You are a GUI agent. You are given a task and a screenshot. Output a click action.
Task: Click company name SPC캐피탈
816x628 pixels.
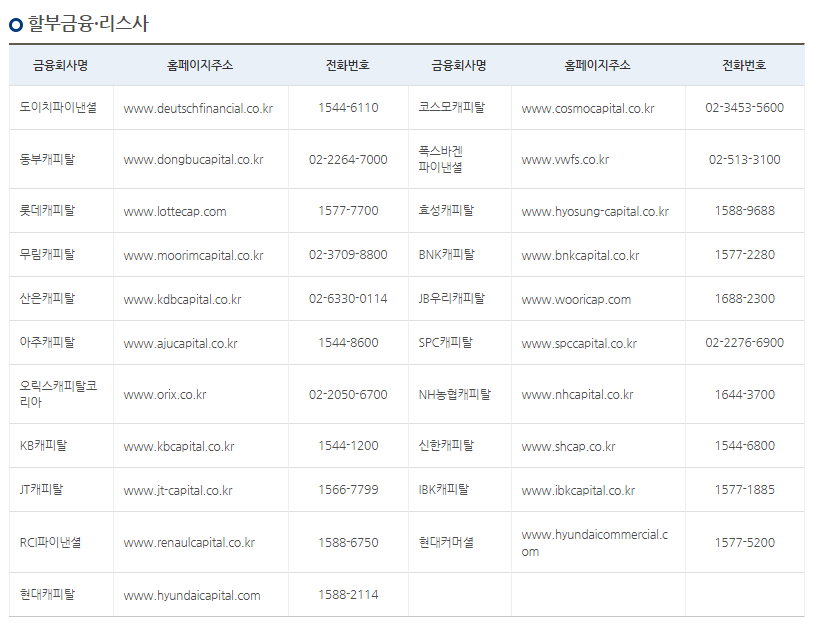click(445, 342)
